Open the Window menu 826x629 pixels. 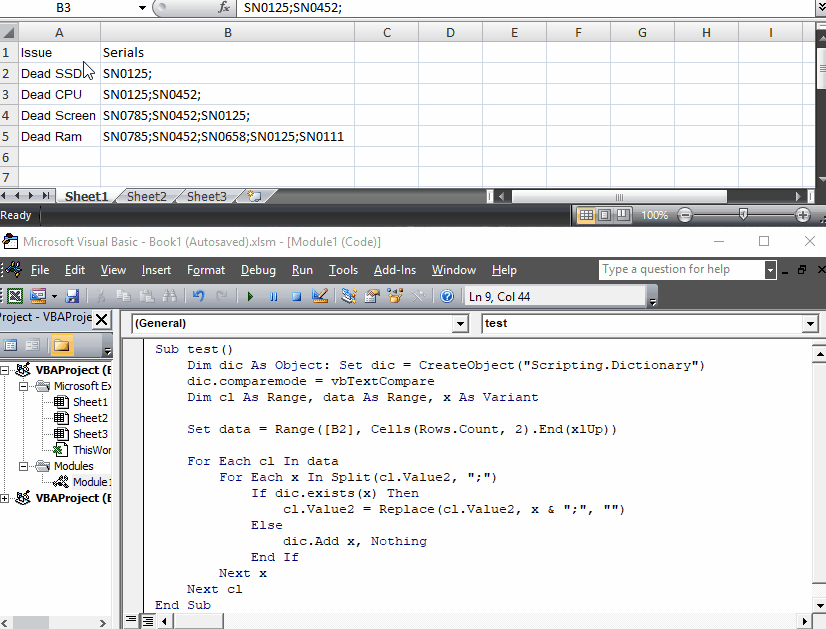454,270
